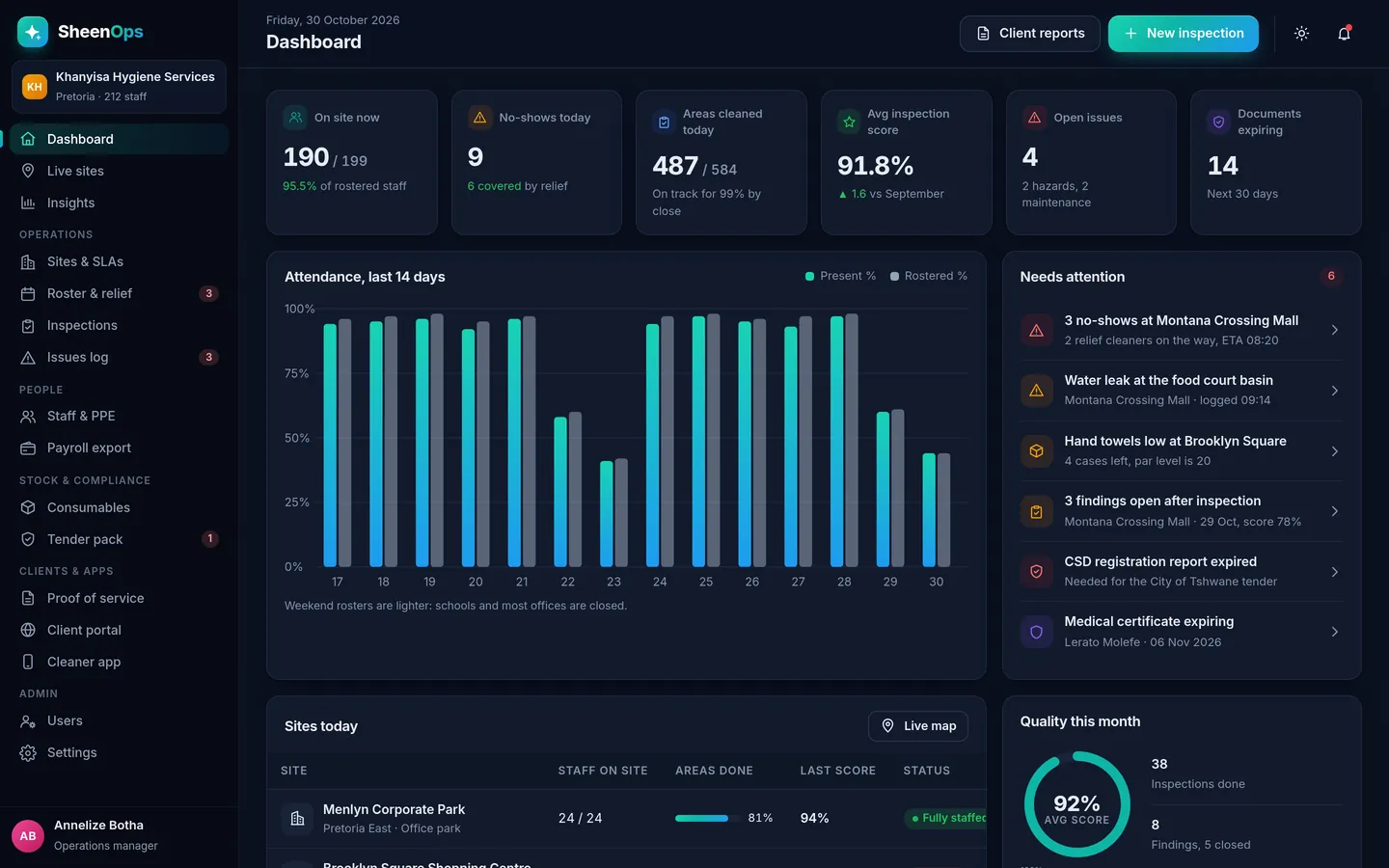Toggle the light theme sun icon

(1301, 34)
